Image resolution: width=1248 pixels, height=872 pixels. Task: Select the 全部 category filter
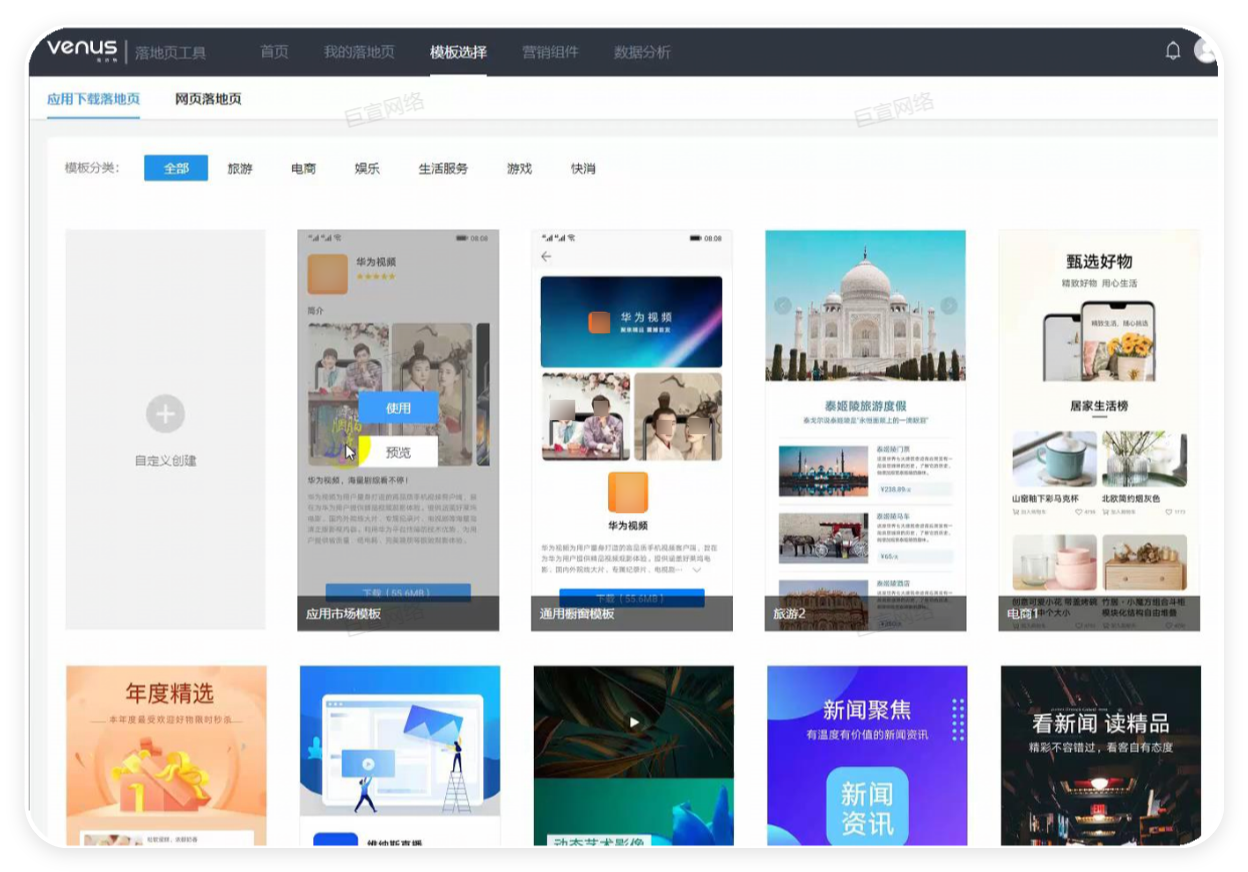click(176, 168)
